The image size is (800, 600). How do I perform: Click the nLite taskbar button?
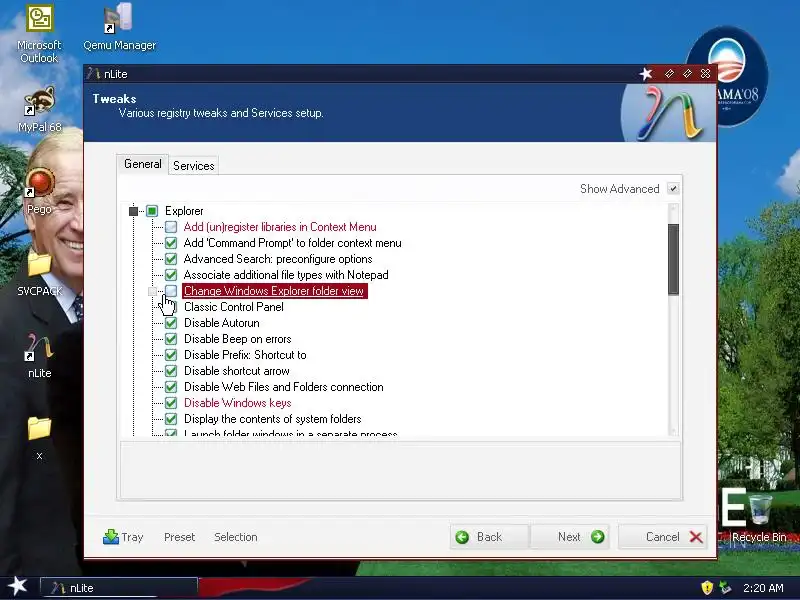pos(119,588)
